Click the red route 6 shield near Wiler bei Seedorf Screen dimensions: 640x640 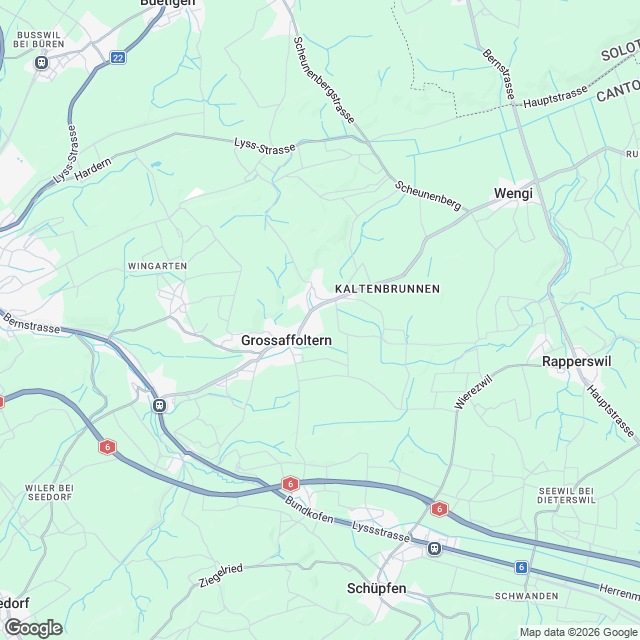[107, 447]
